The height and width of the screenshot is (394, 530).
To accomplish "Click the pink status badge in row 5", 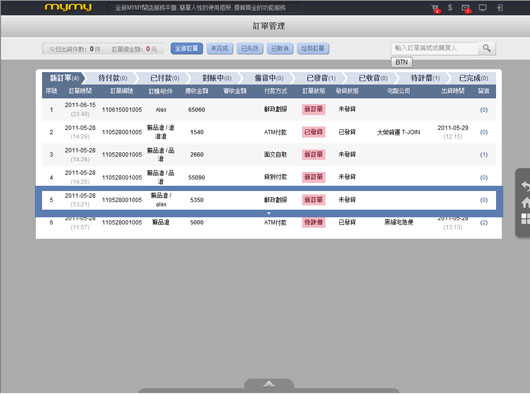I will point(313,199).
